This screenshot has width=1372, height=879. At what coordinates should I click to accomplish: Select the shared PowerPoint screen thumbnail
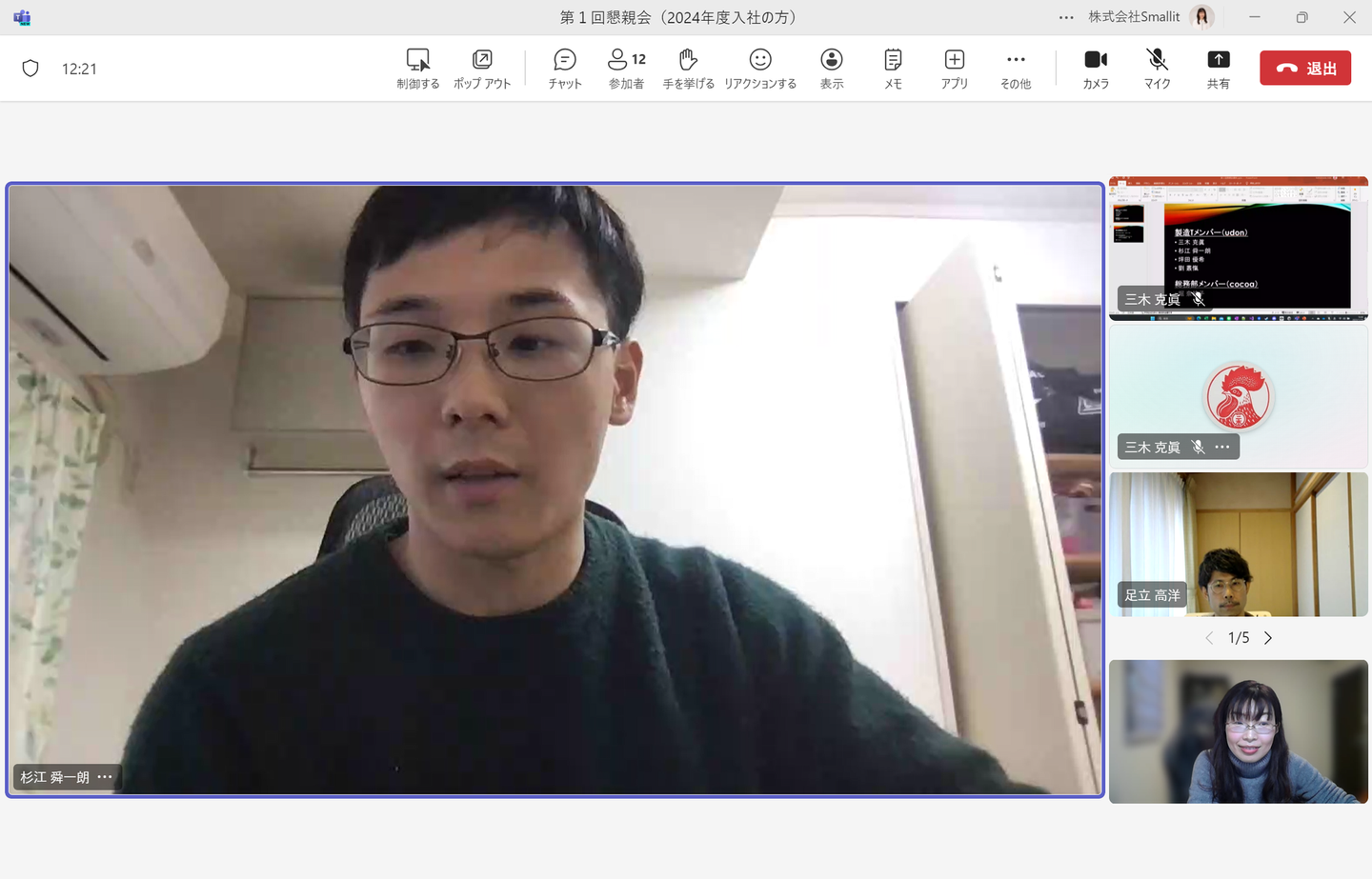coord(1238,248)
